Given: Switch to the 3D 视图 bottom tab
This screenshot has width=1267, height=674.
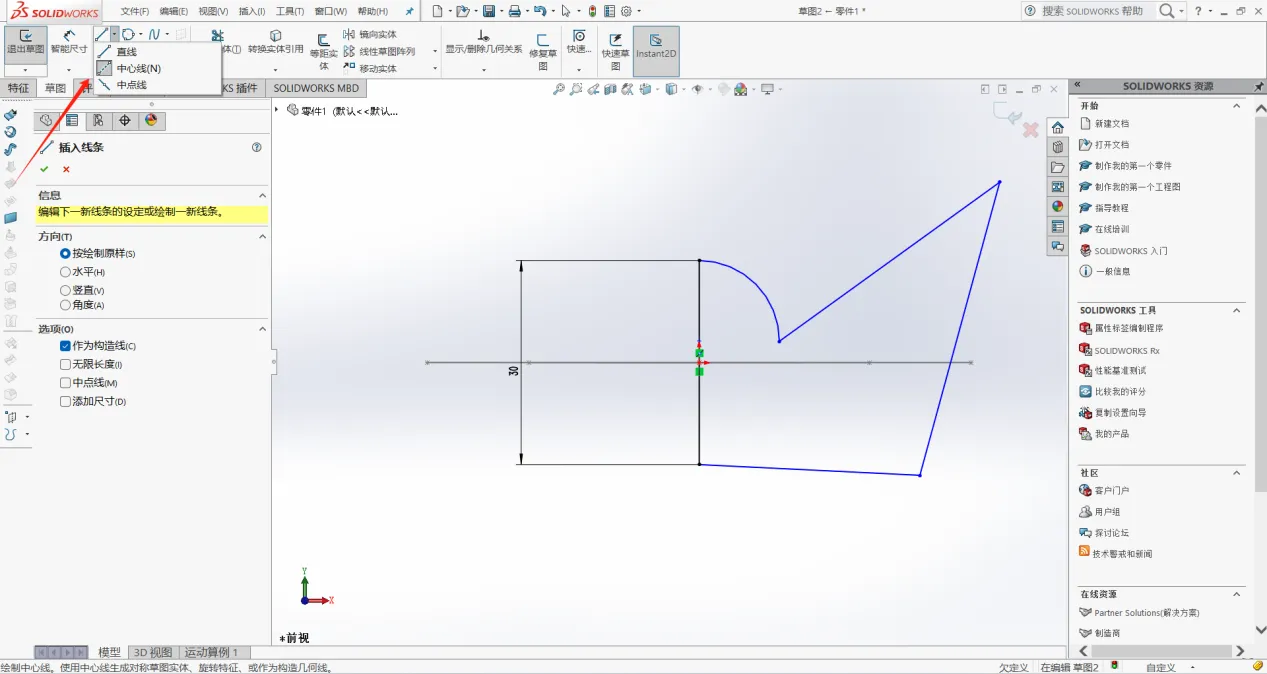Looking at the screenshot, I should [153, 652].
